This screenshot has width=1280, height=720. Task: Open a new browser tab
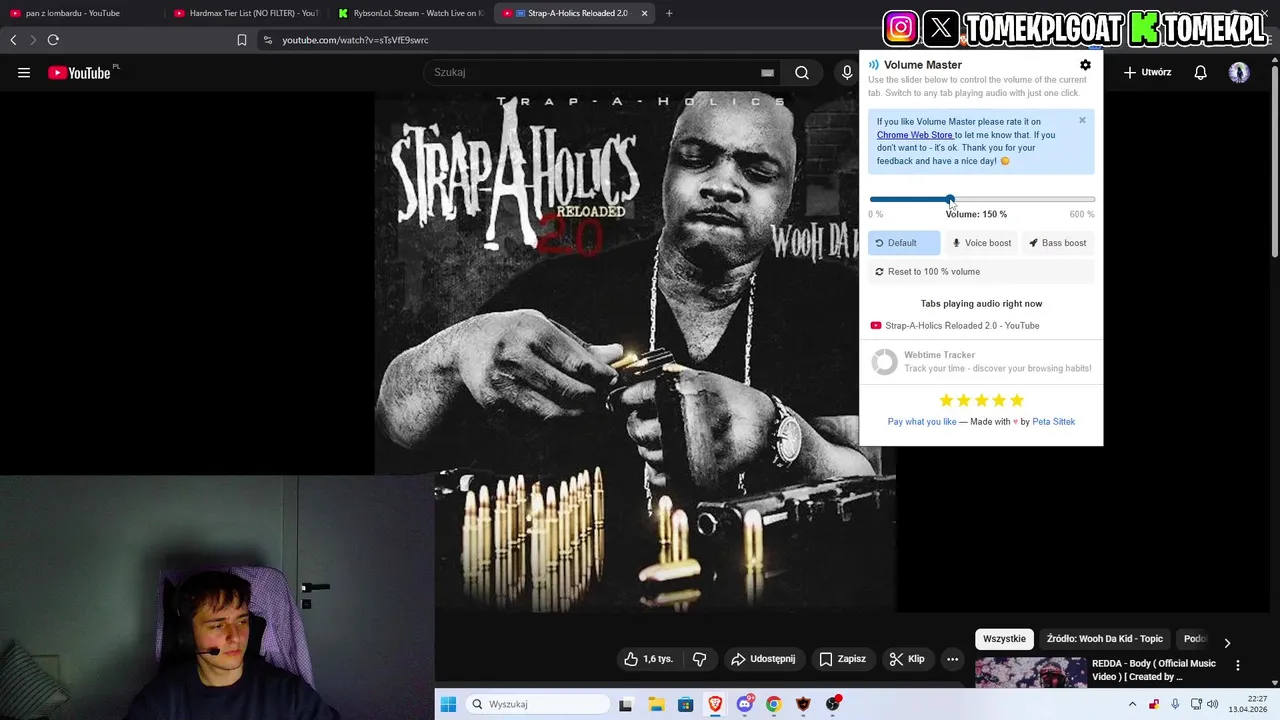[x=669, y=13]
